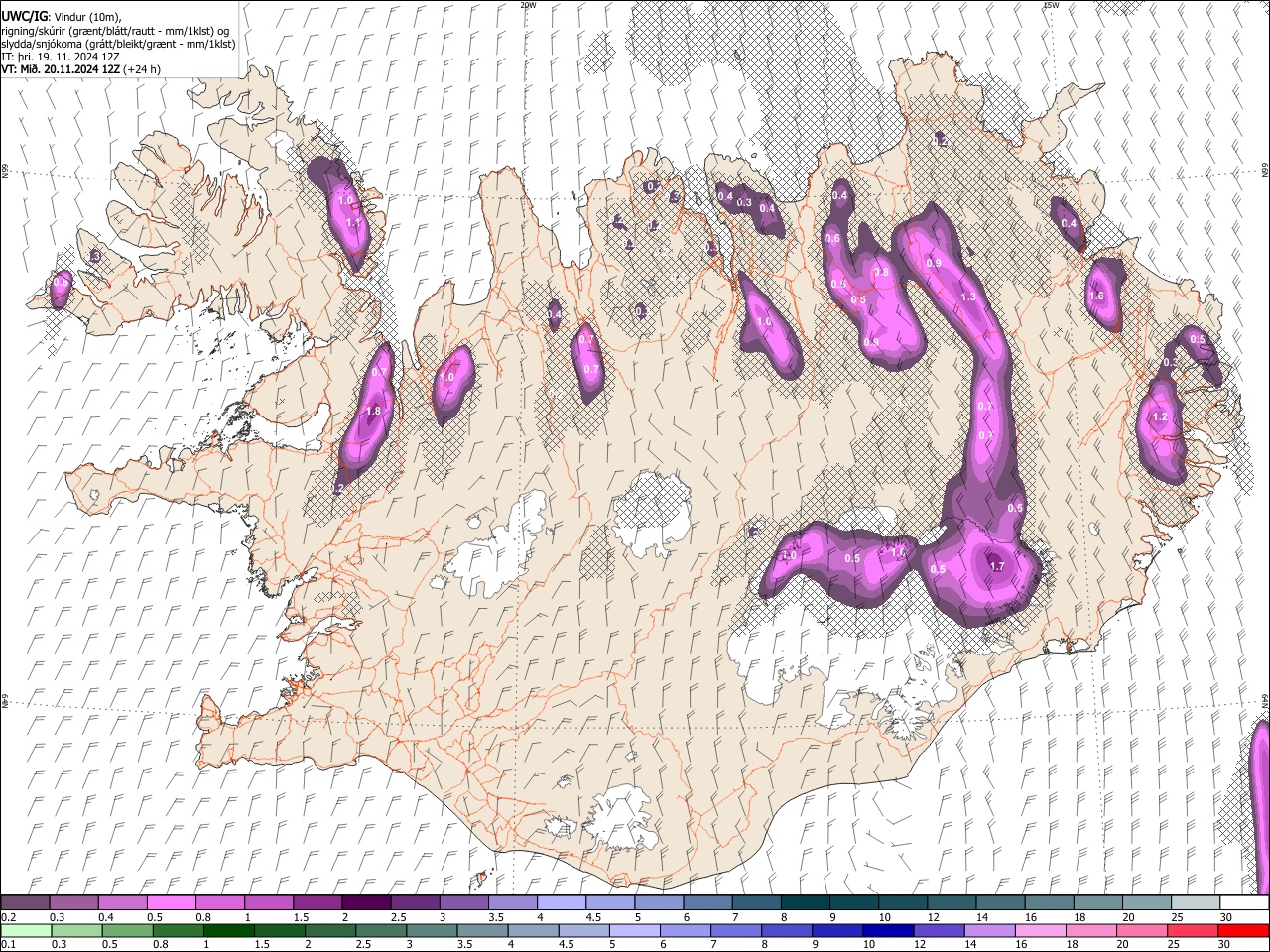Select the valid time 'VT: Mið. 20.11.2024 12Z'
This screenshot has width=1270, height=952.
pos(62,69)
